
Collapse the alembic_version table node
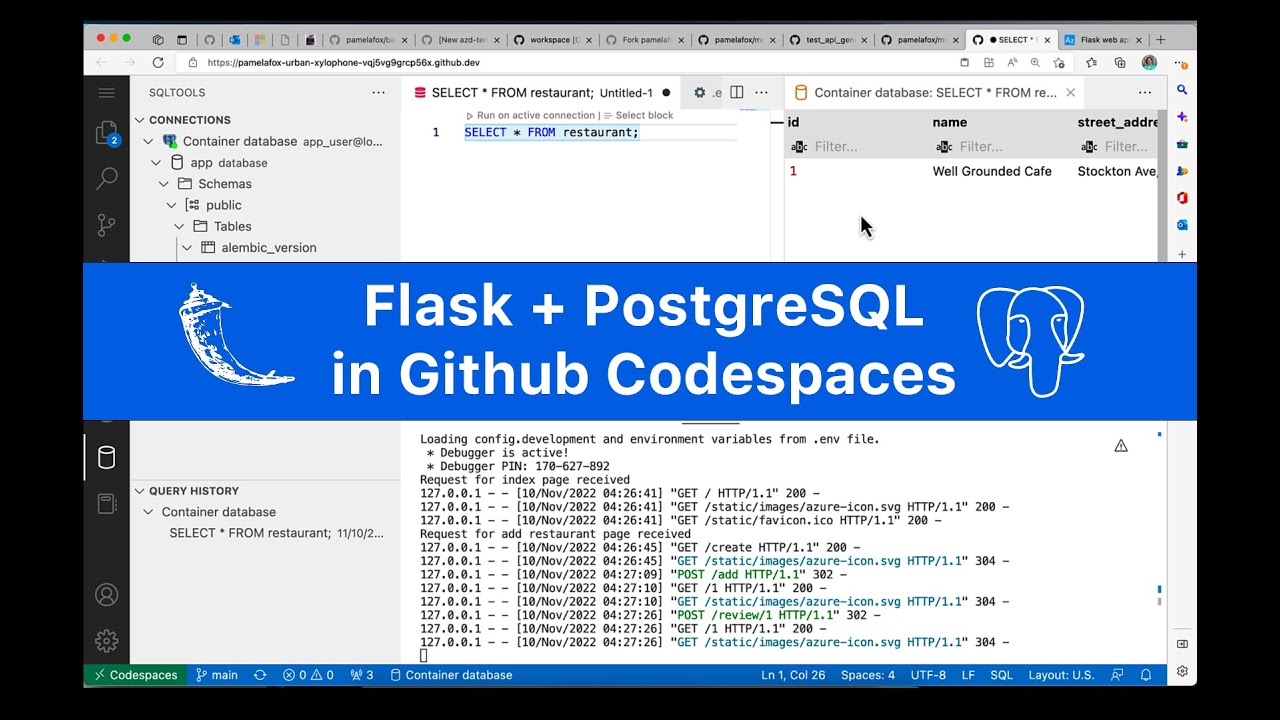pos(187,247)
